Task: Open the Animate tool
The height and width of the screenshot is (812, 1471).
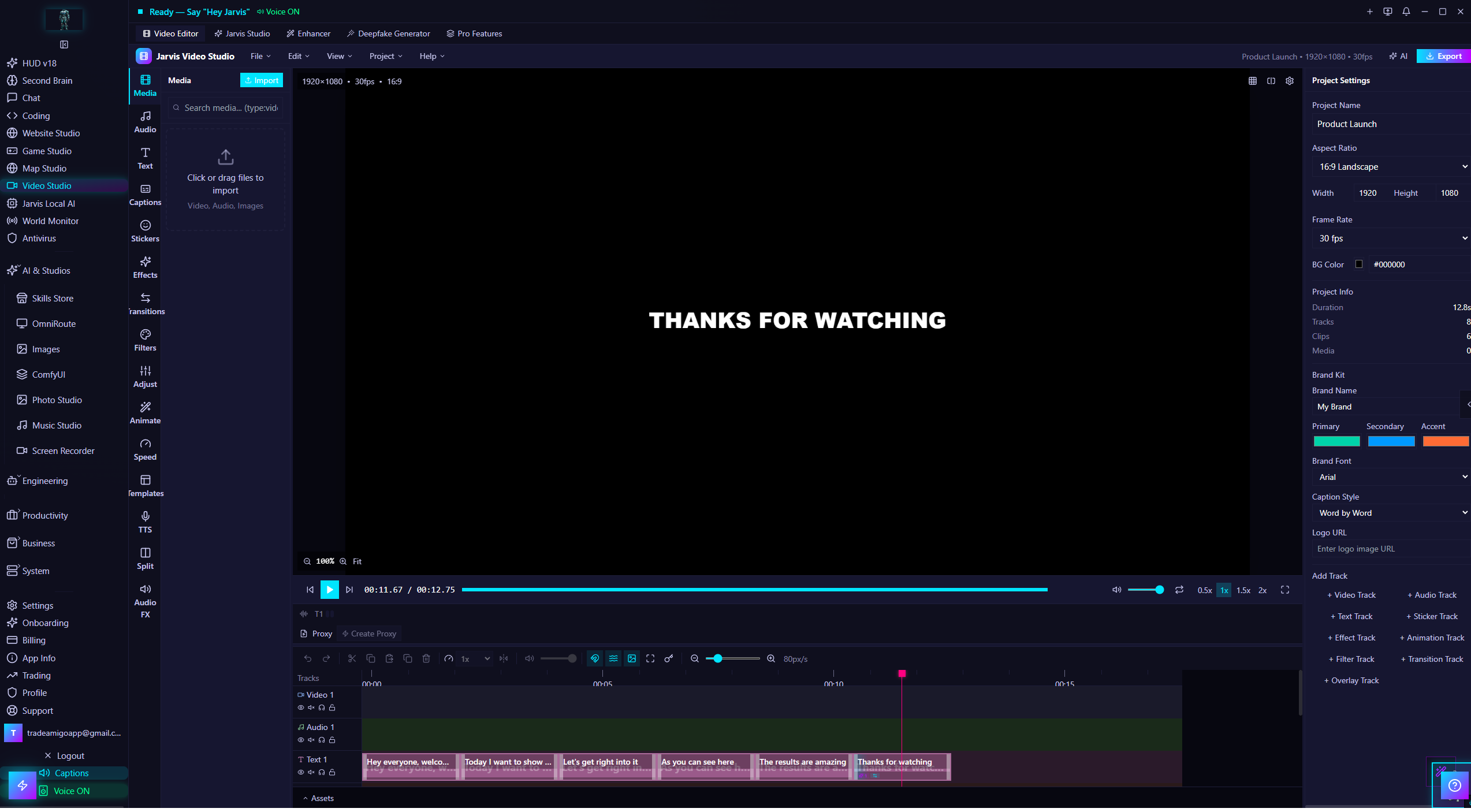Action: pyautogui.click(x=145, y=414)
